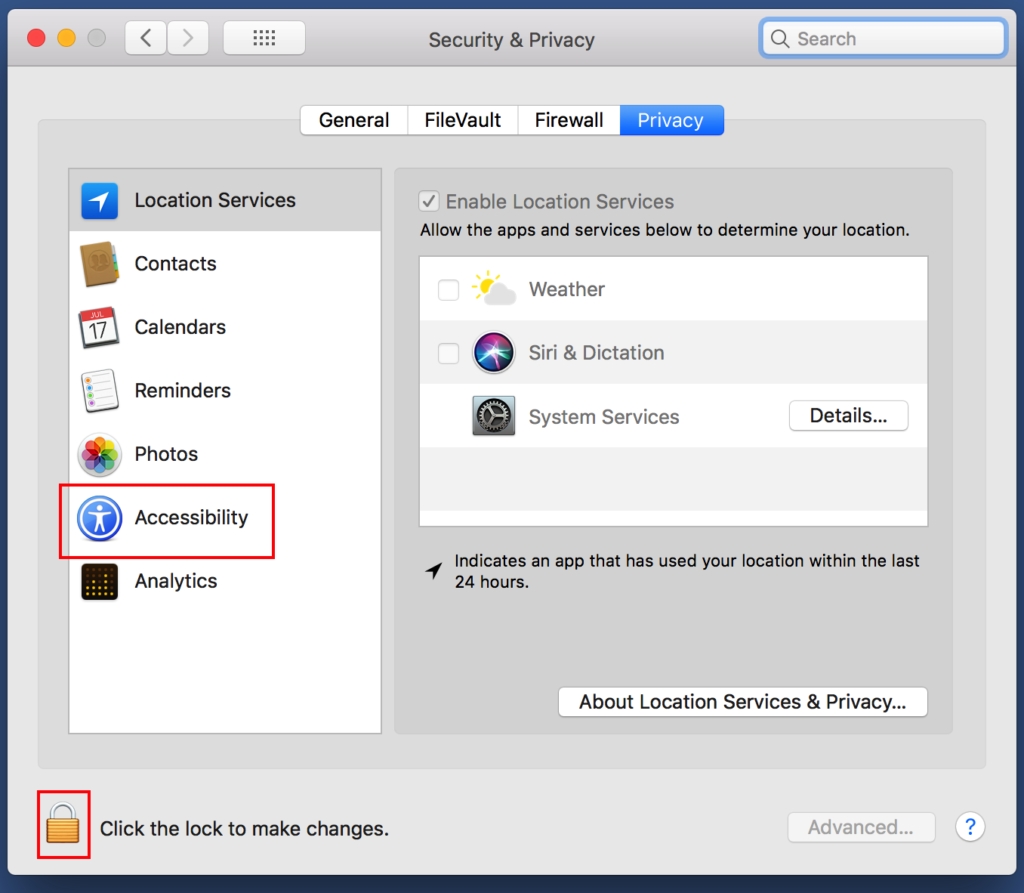Select the Analytics icon in sidebar
The height and width of the screenshot is (893, 1024).
click(x=99, y=582)
